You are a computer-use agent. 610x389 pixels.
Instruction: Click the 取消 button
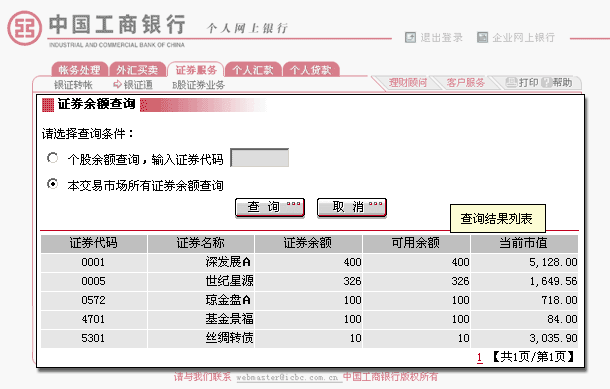[x=352, y=208]
